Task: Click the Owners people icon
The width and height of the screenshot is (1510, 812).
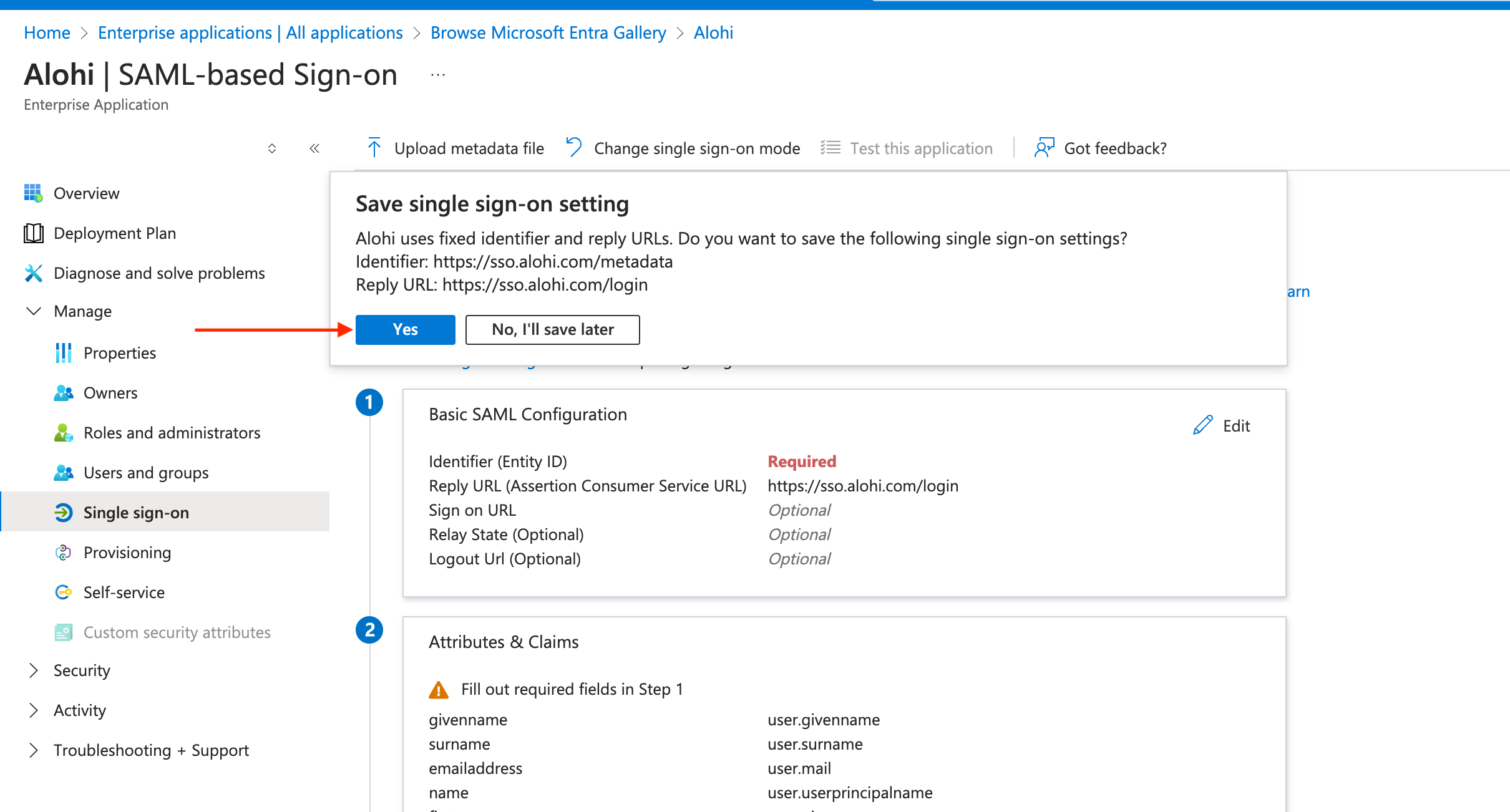Action: click(x=64, y=393)
